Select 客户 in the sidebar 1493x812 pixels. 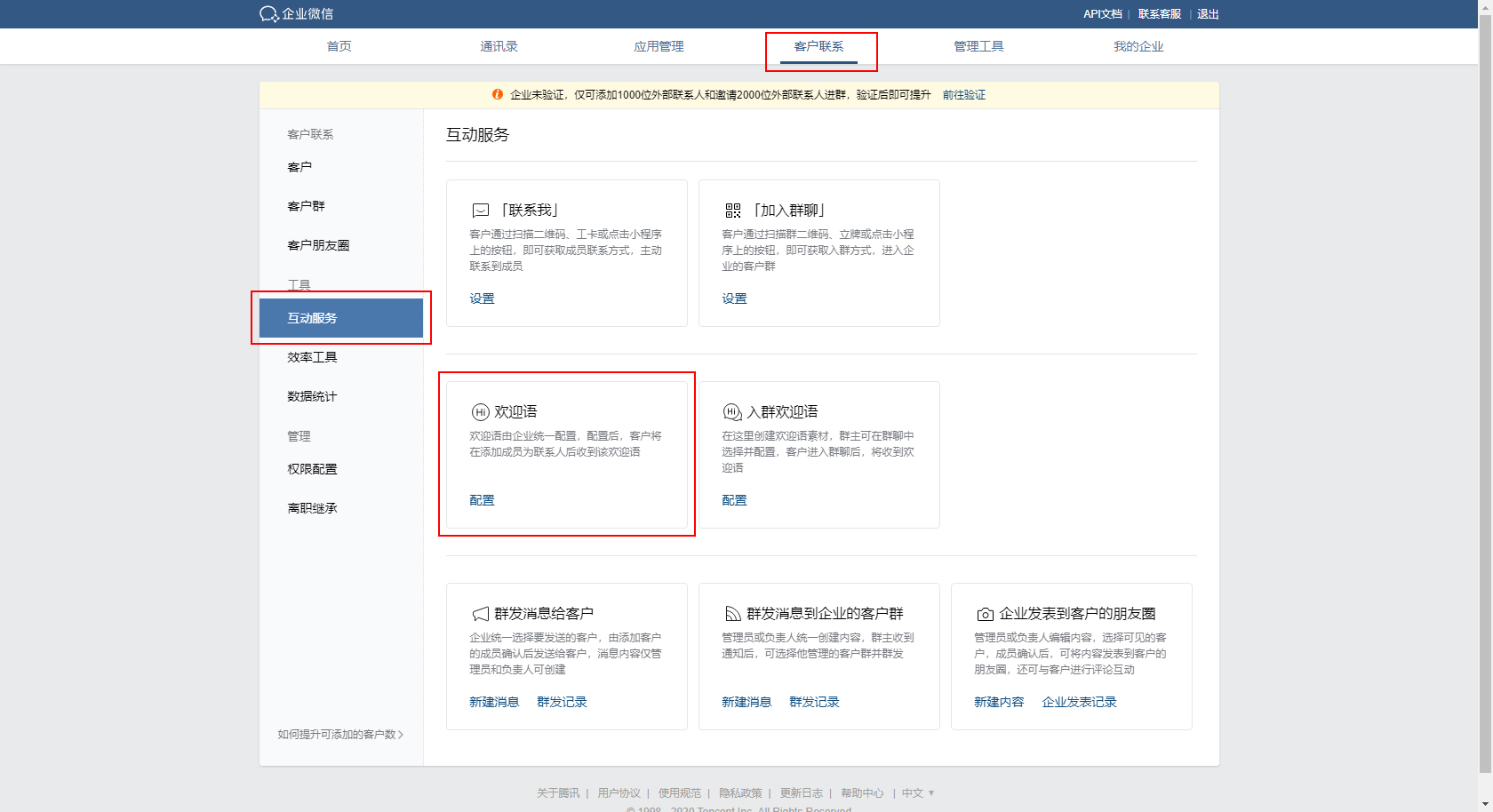(341, 167)
